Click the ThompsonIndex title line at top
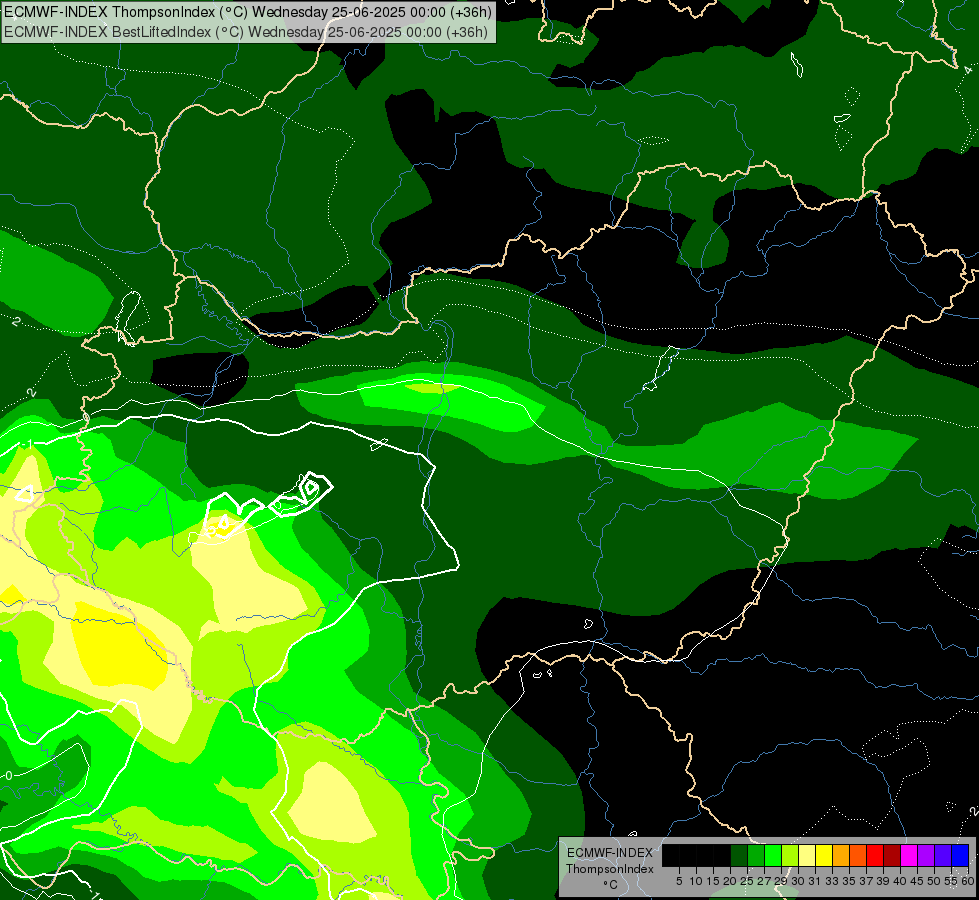 [247, 12]
